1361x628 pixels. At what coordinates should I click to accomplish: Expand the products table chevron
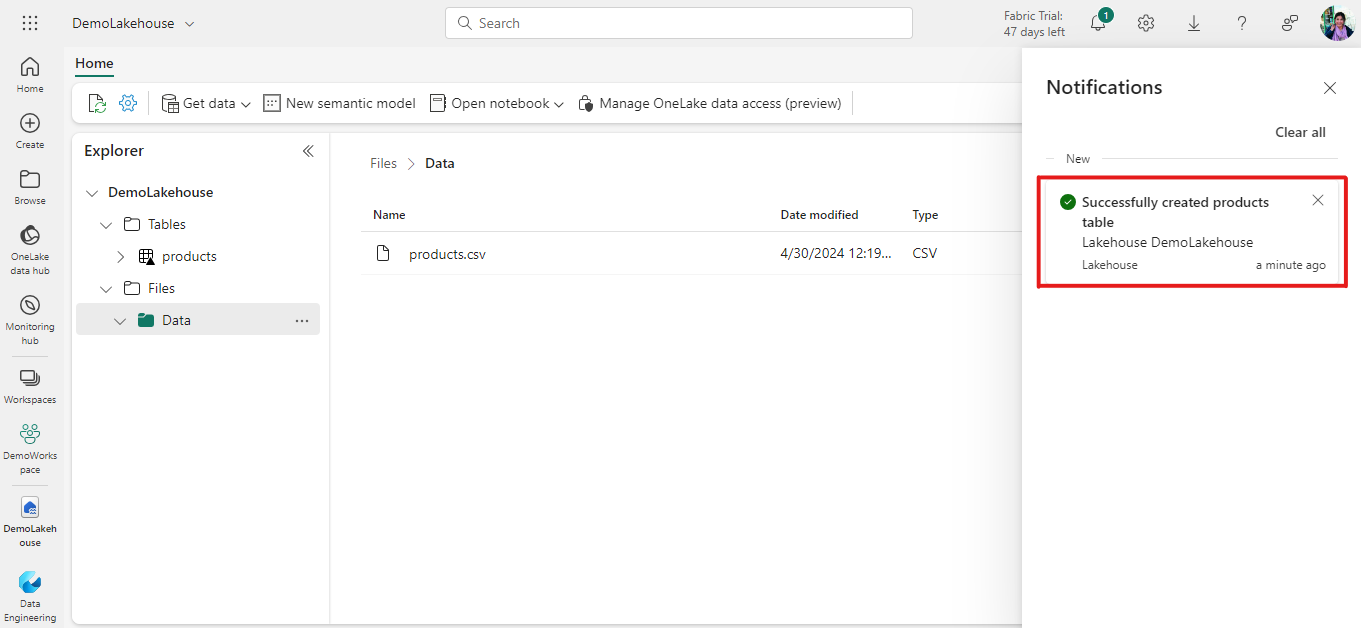120,257
